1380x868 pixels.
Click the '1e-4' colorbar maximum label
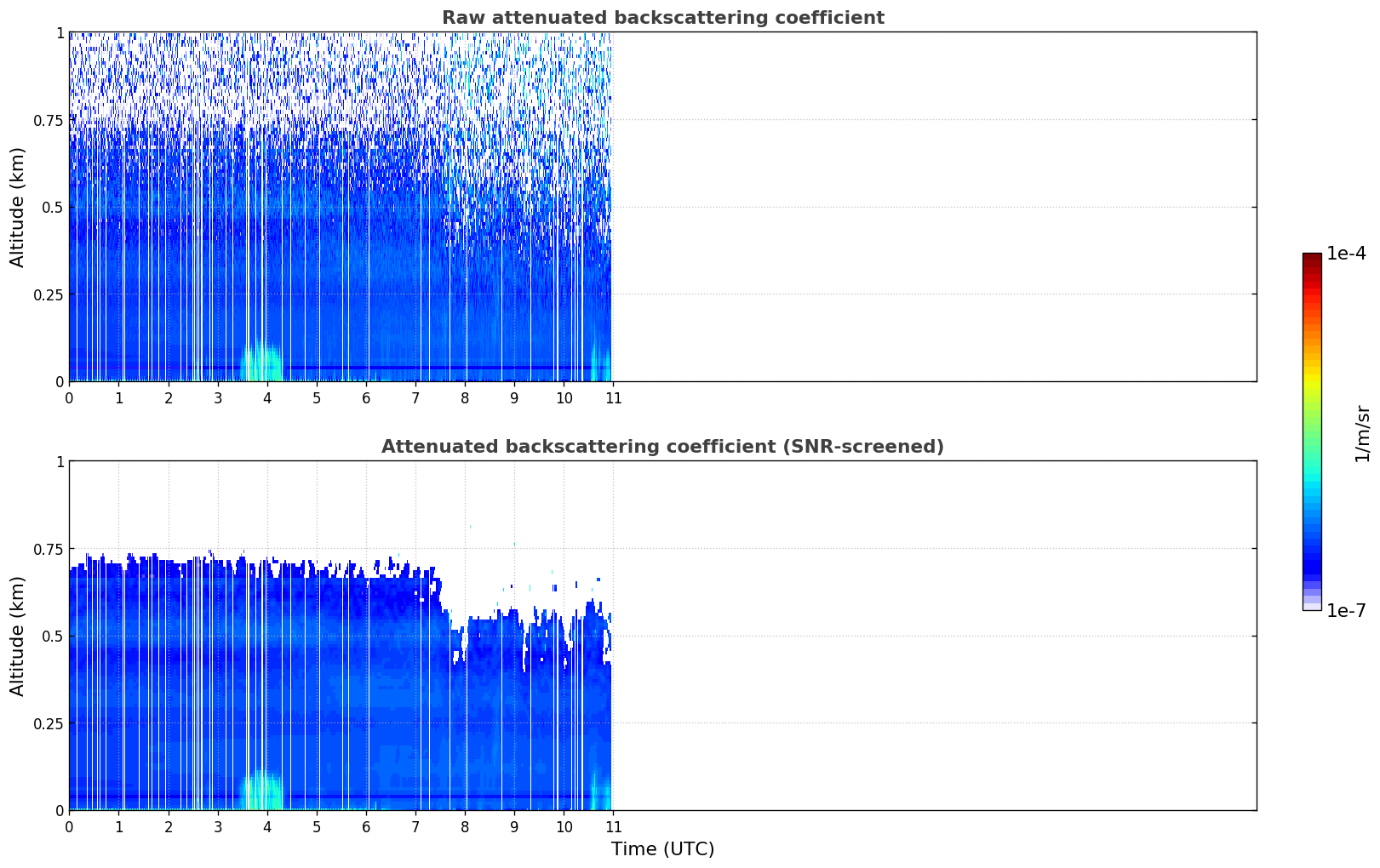coord(1346,254)
